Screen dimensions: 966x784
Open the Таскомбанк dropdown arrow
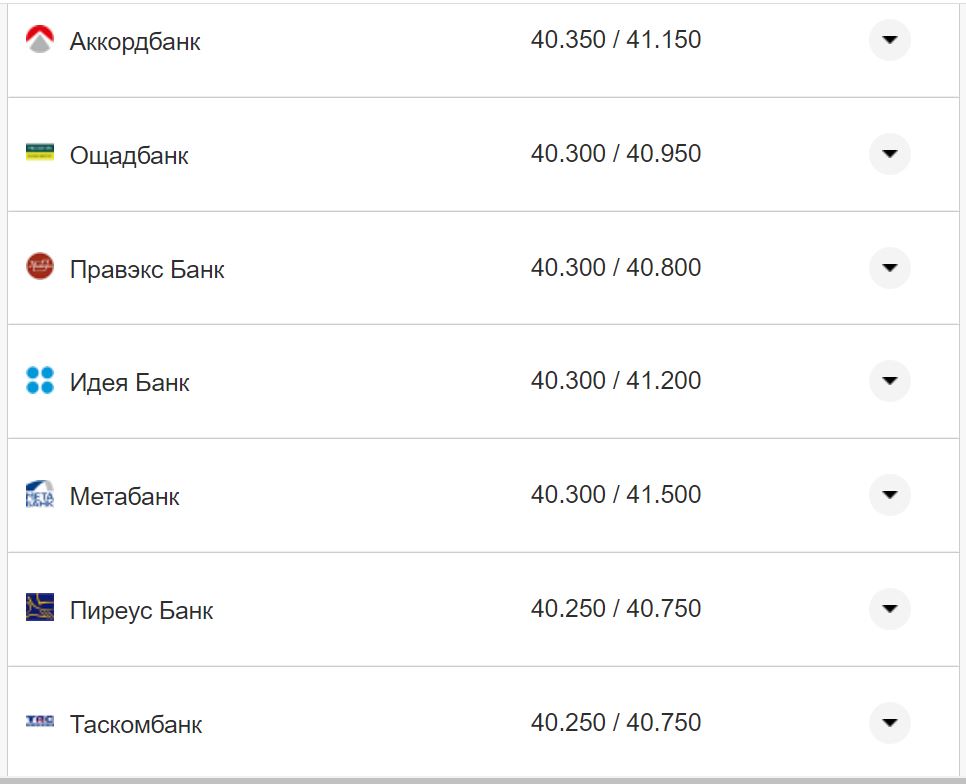coord(889,722)
